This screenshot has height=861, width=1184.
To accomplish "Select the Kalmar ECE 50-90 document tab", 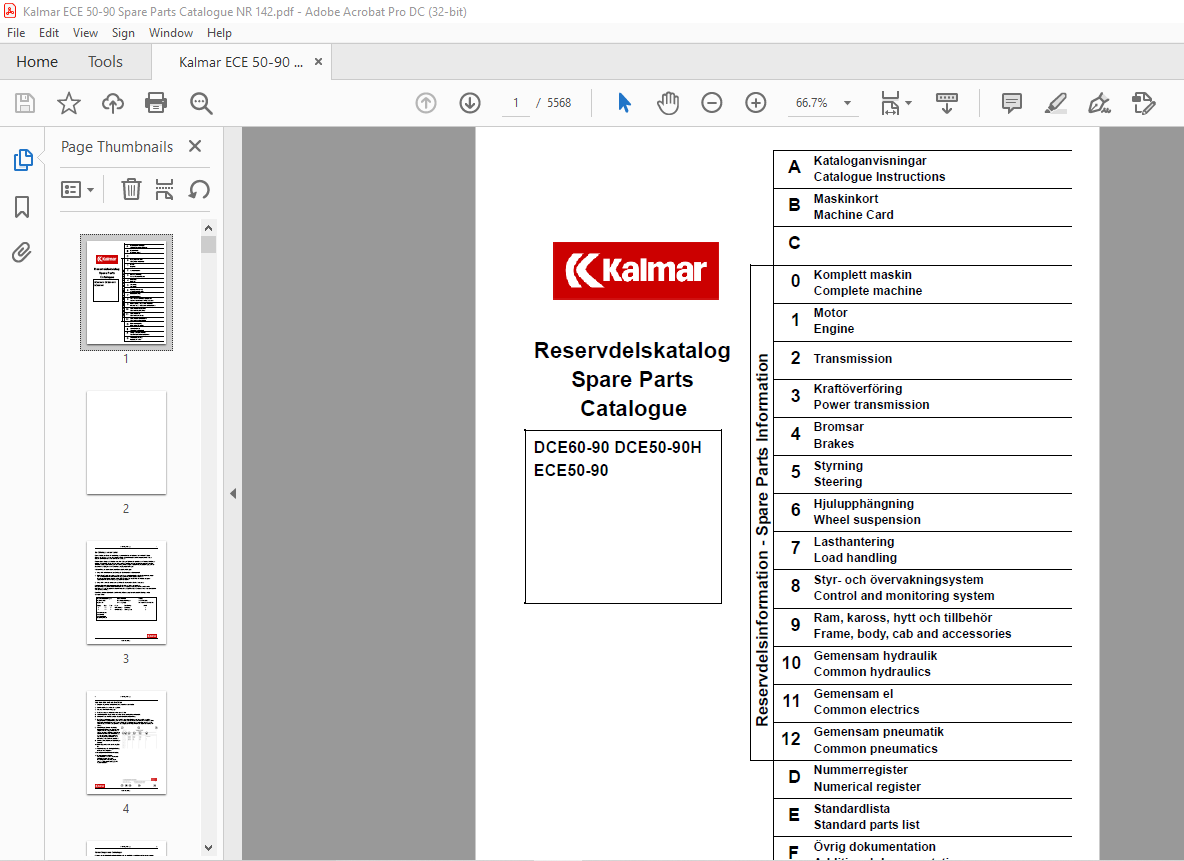I will point(240,62).
